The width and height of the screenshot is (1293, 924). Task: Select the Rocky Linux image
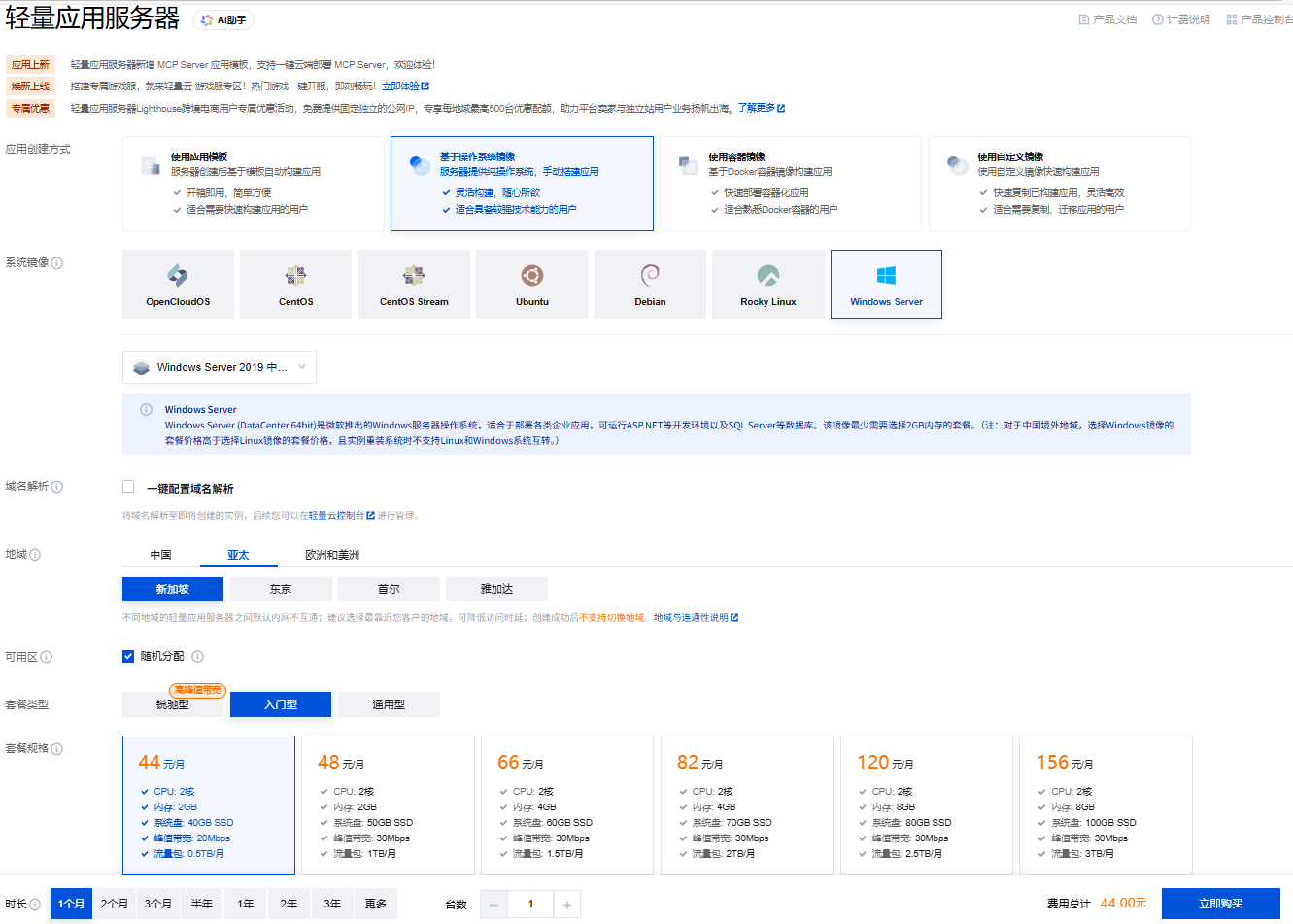point(768,284)
